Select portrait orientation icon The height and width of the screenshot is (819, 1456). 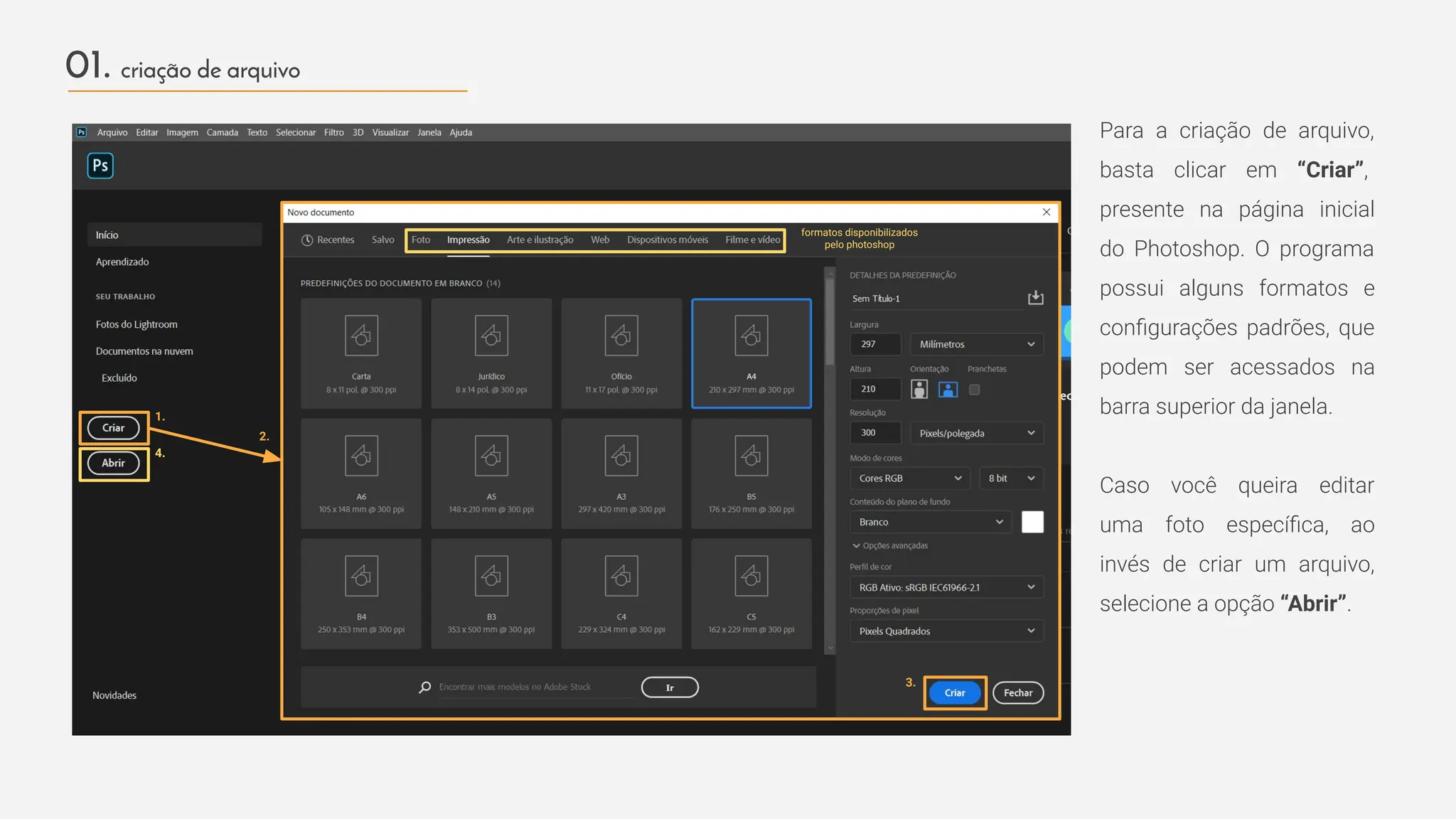(919, 390)
